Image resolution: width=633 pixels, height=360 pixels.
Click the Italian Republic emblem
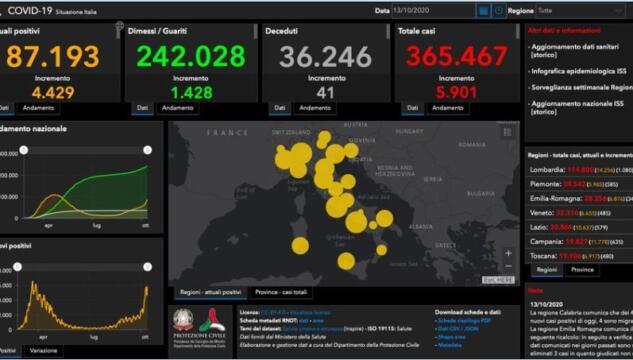tap(183, 320)
